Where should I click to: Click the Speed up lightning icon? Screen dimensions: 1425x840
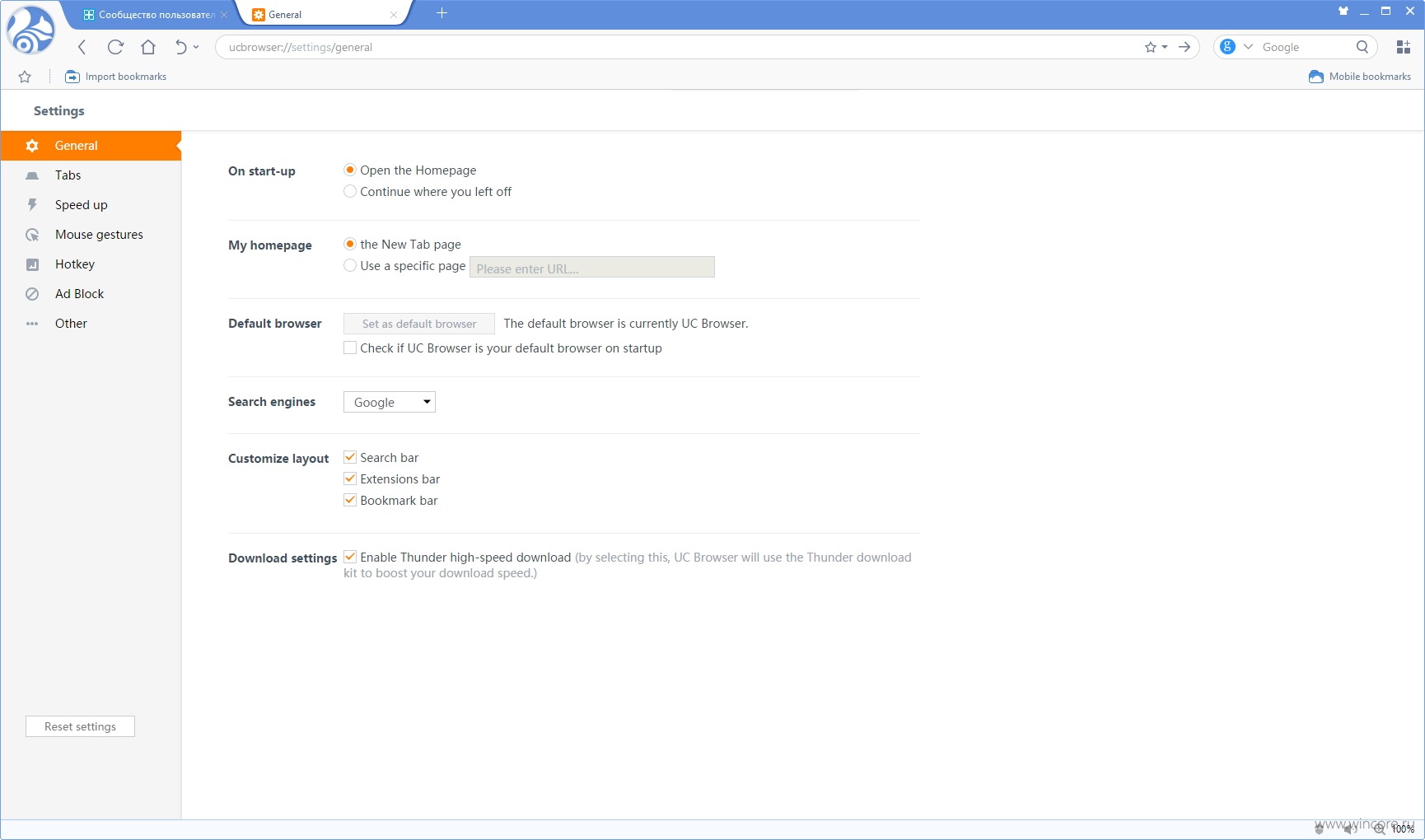32,205
